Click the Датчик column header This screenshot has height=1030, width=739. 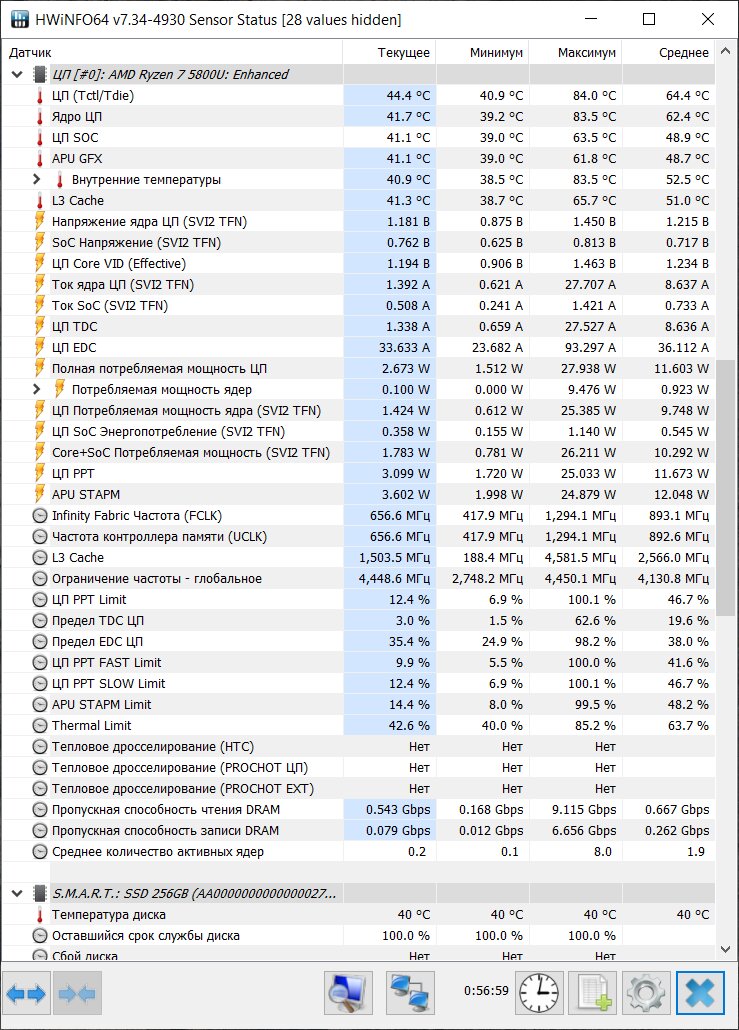click(x=172, y=53)
